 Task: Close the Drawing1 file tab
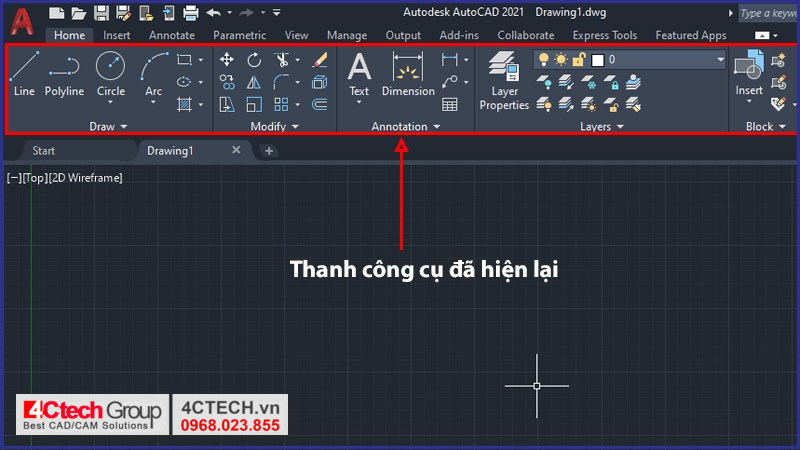tap(236, 150)
